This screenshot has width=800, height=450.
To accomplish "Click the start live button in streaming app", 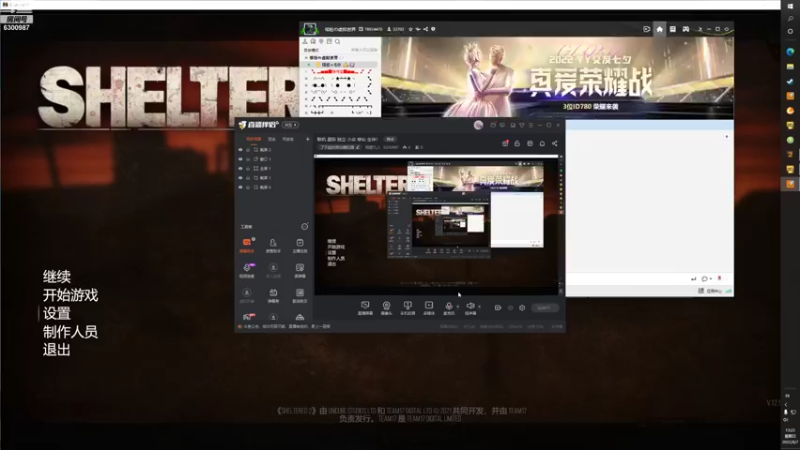I will tap(544, 308).
